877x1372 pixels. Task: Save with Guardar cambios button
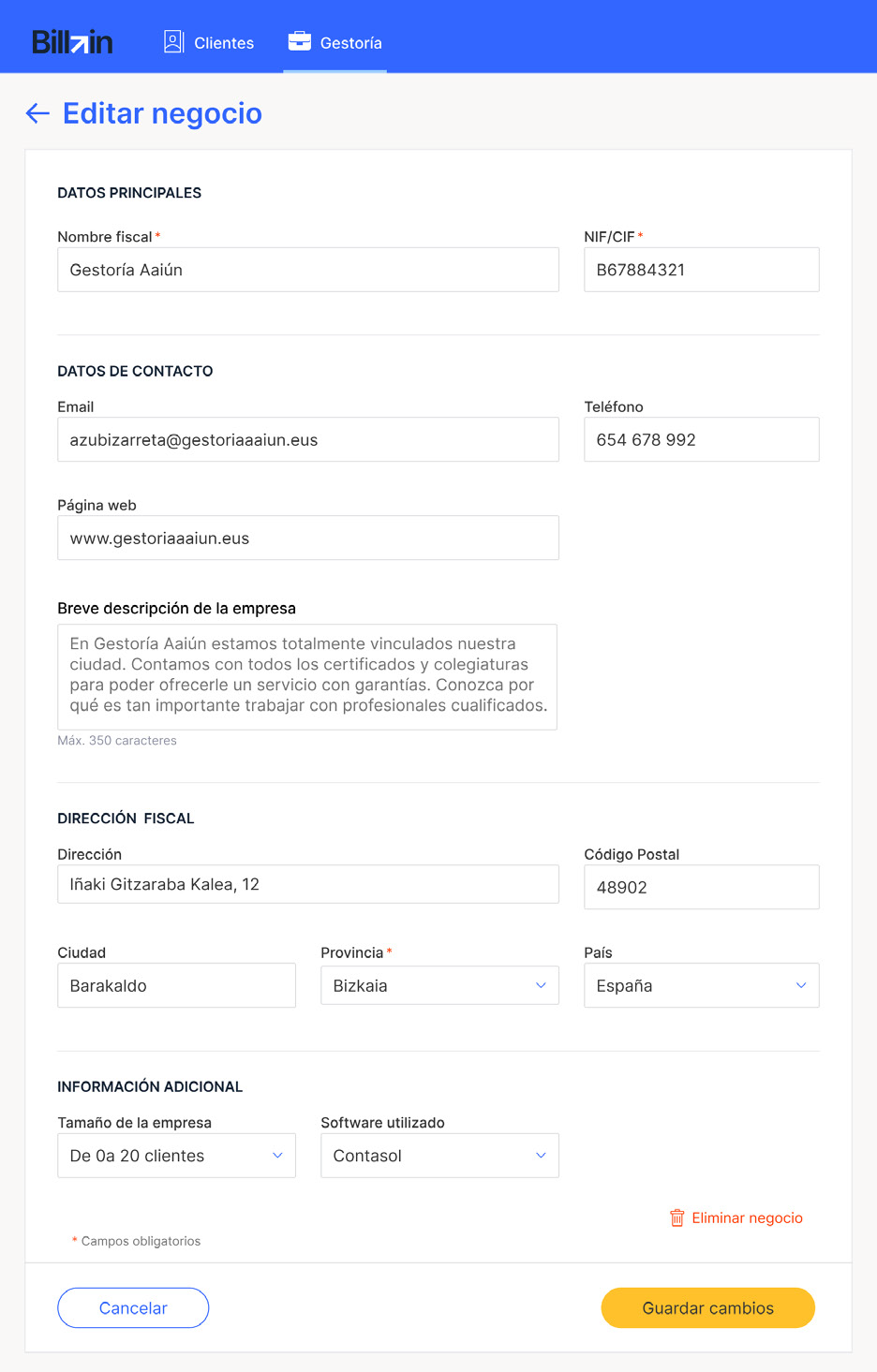[x=707, y=1307]
